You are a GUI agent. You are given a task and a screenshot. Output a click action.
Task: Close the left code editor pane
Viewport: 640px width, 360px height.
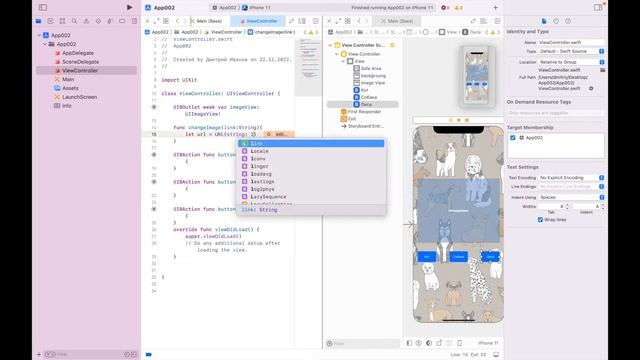pos(147,21)
